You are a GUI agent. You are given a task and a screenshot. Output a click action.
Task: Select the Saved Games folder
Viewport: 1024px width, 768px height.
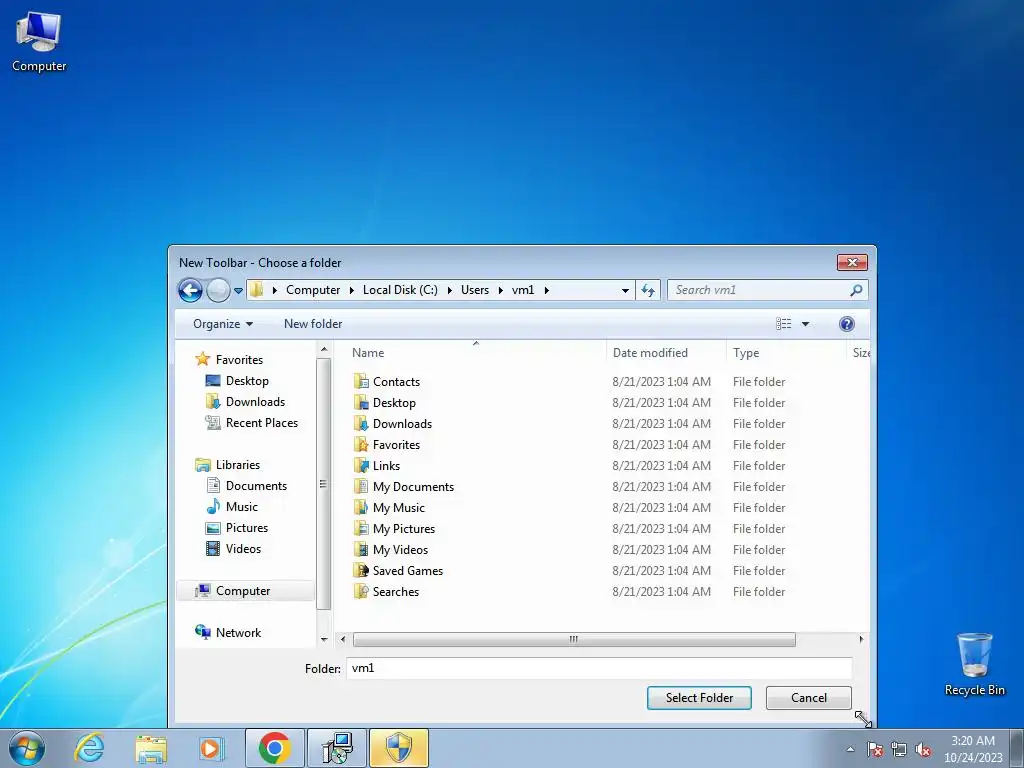[408, 571]
